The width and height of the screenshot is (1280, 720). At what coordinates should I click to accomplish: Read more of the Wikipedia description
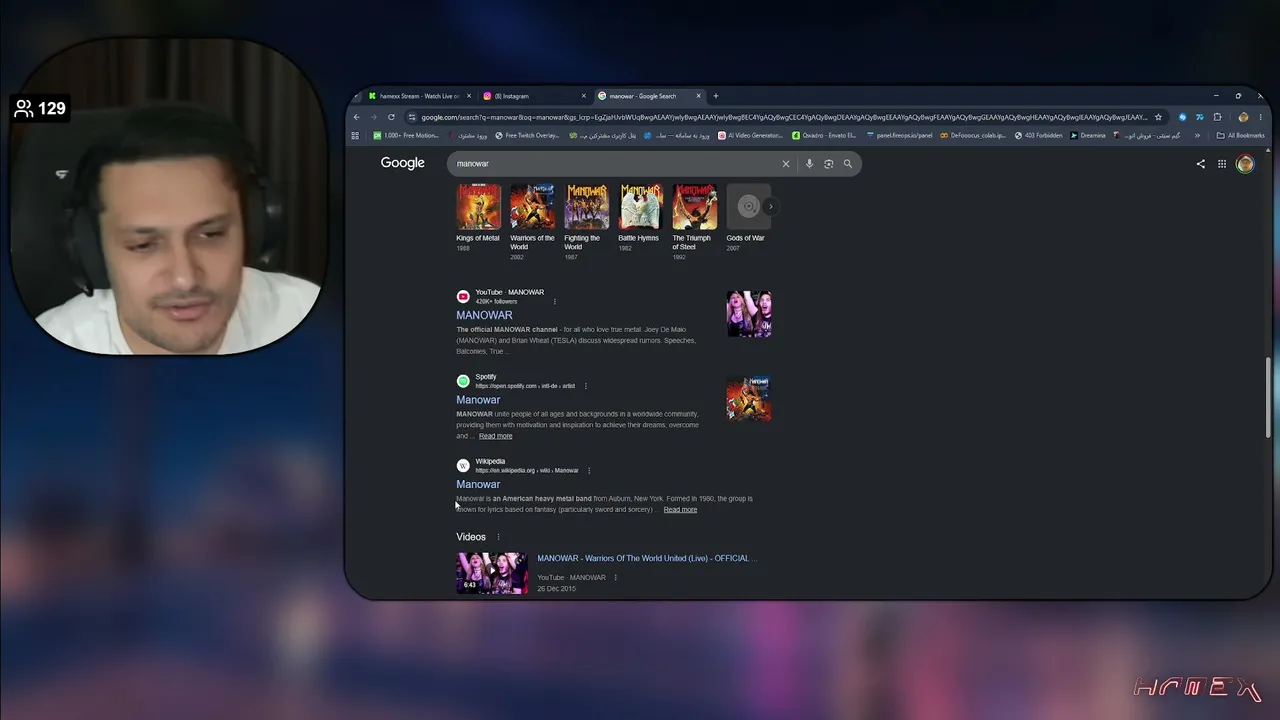[x=680, y=510]
